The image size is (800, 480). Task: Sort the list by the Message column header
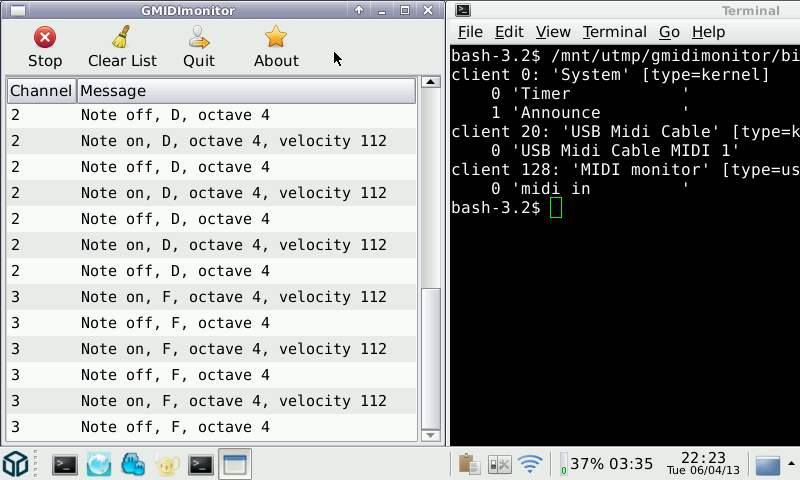point(246,91)
